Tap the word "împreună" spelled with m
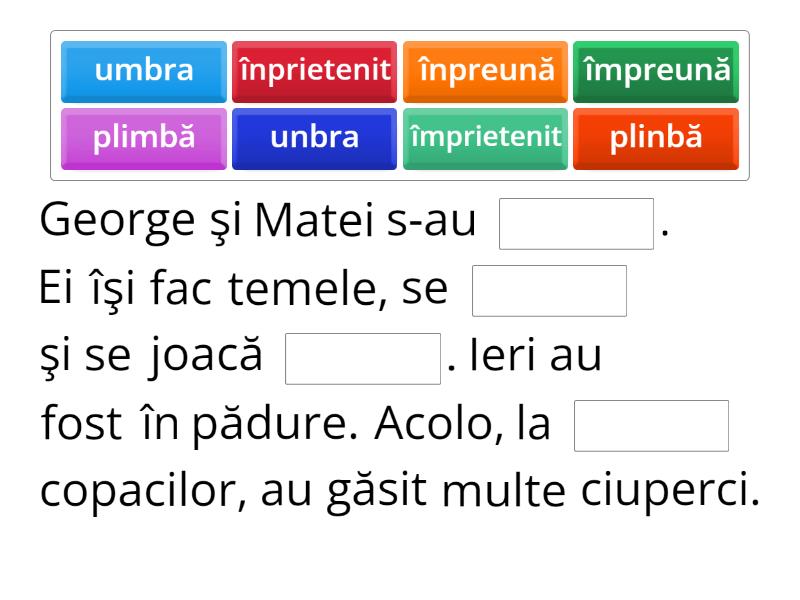The height and width of the screenshot is (600, 800). 656,71
